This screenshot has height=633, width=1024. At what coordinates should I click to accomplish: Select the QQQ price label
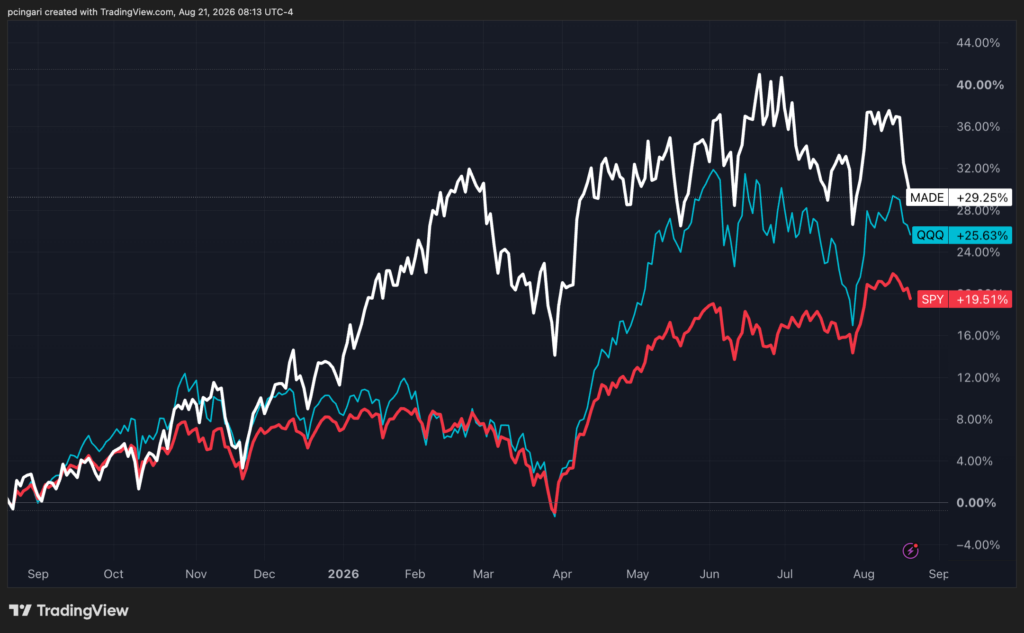[x=930, y=235]
